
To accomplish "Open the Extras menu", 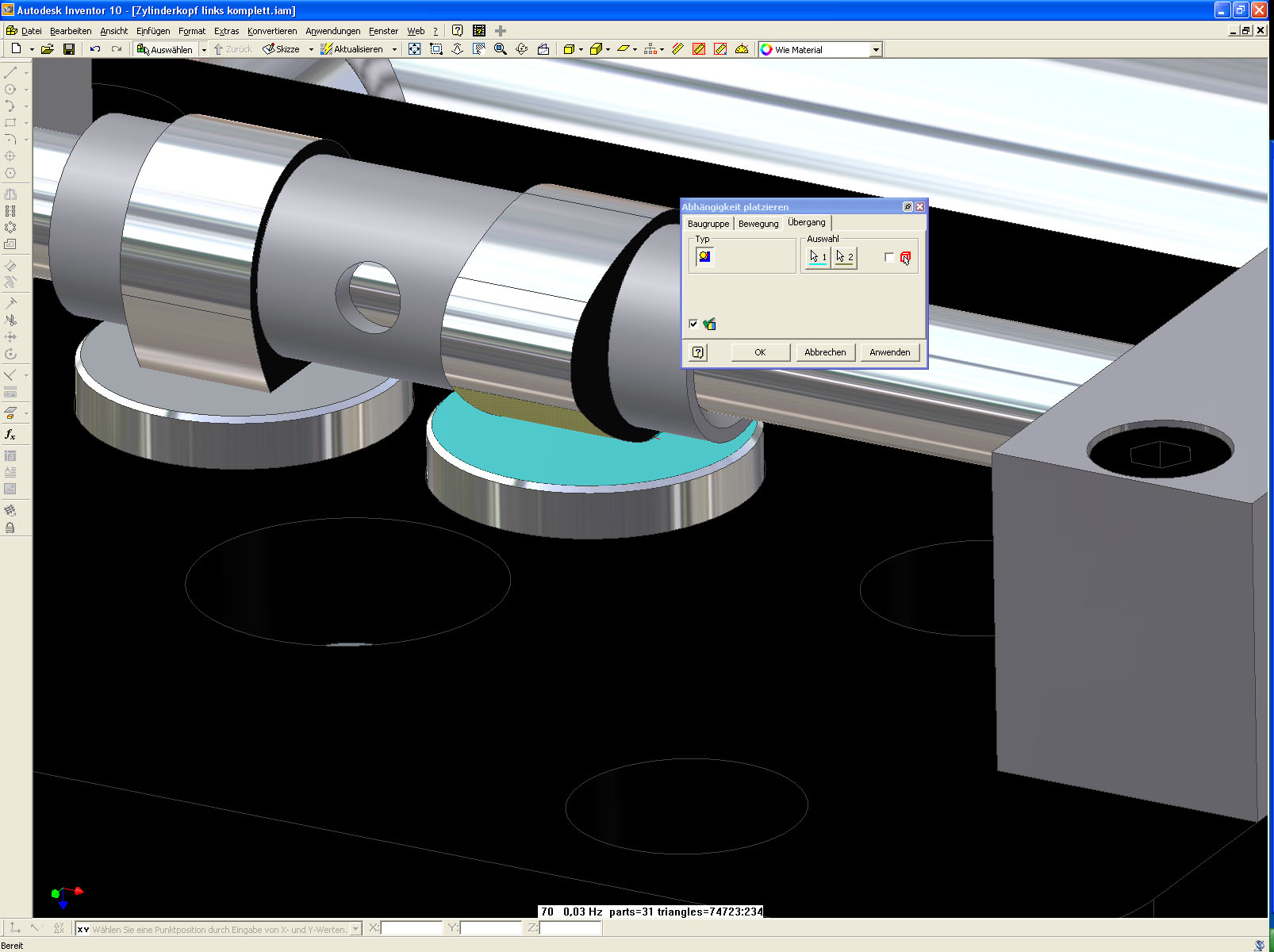I will [x=226, y=31].
